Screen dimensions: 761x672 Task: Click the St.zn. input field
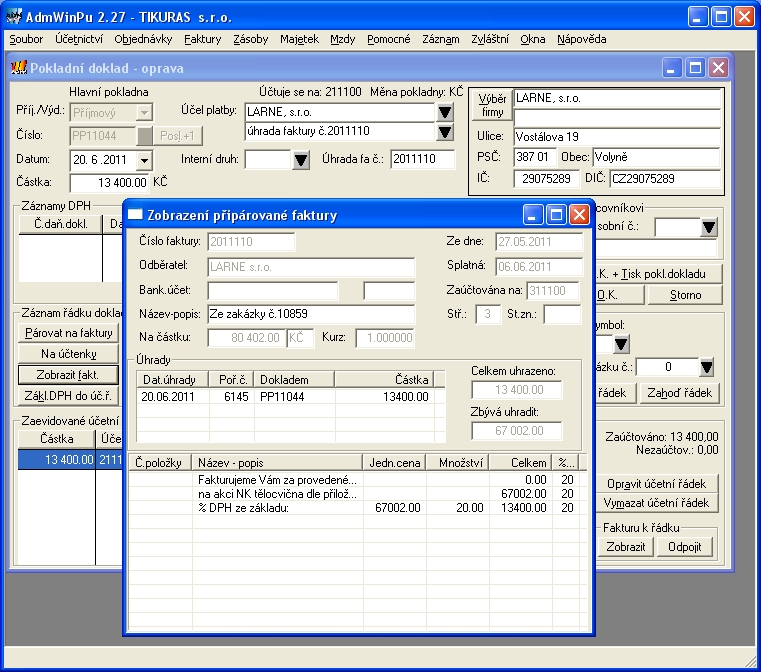click(562, 314)
